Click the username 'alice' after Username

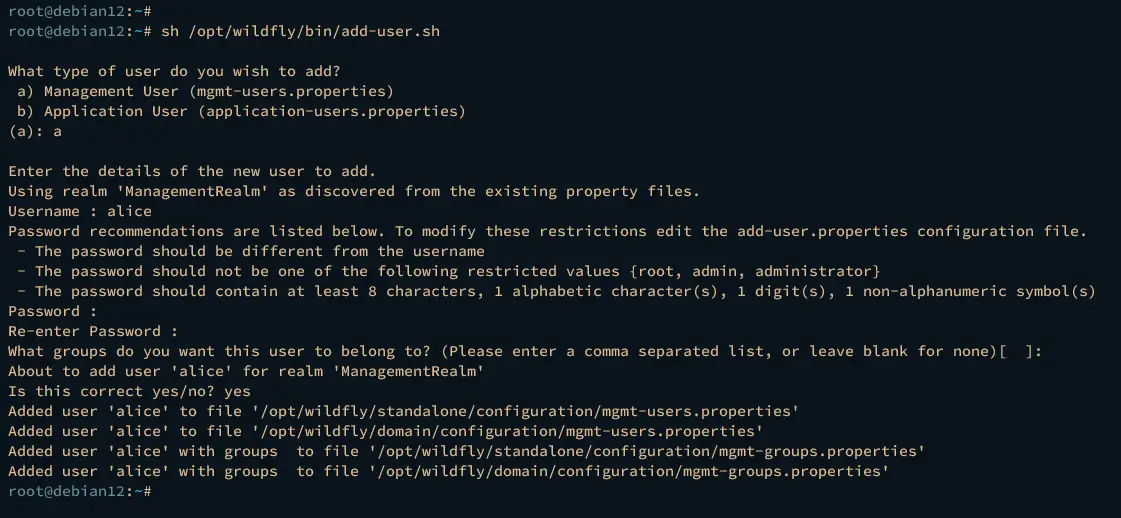pos(129,211)
